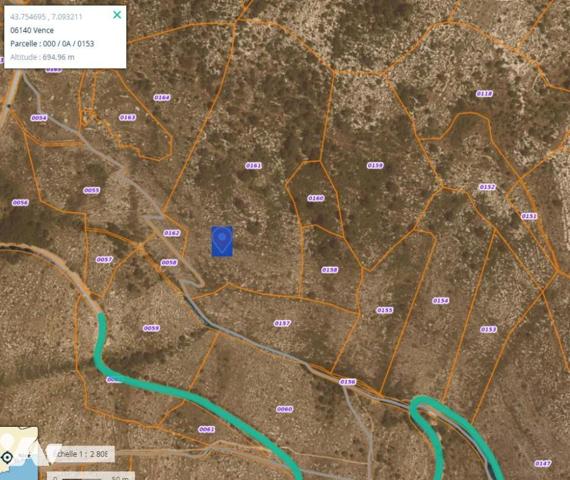Select parcel label 0155
The width and height of the screenshot is (570, 480).
pyautogui.click(x=385, y=310)
